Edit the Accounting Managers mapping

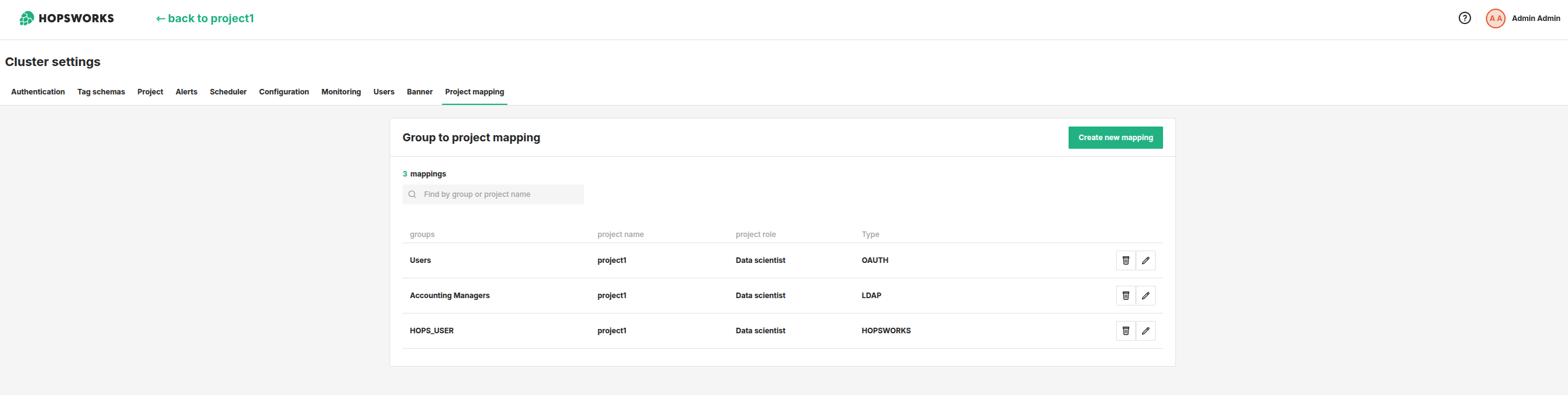1145,296
